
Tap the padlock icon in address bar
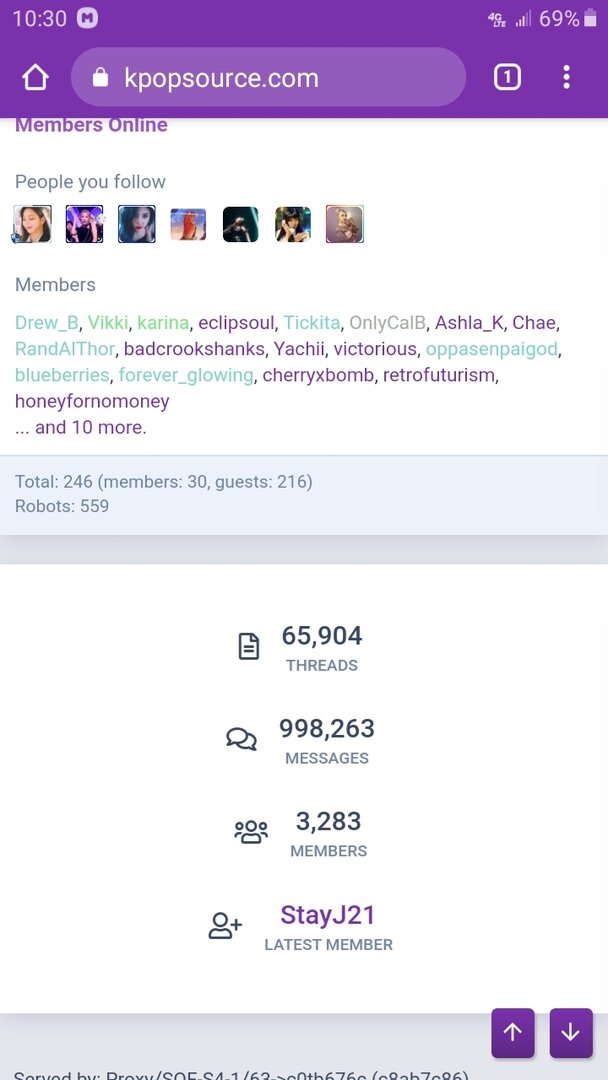click(101, 77)
